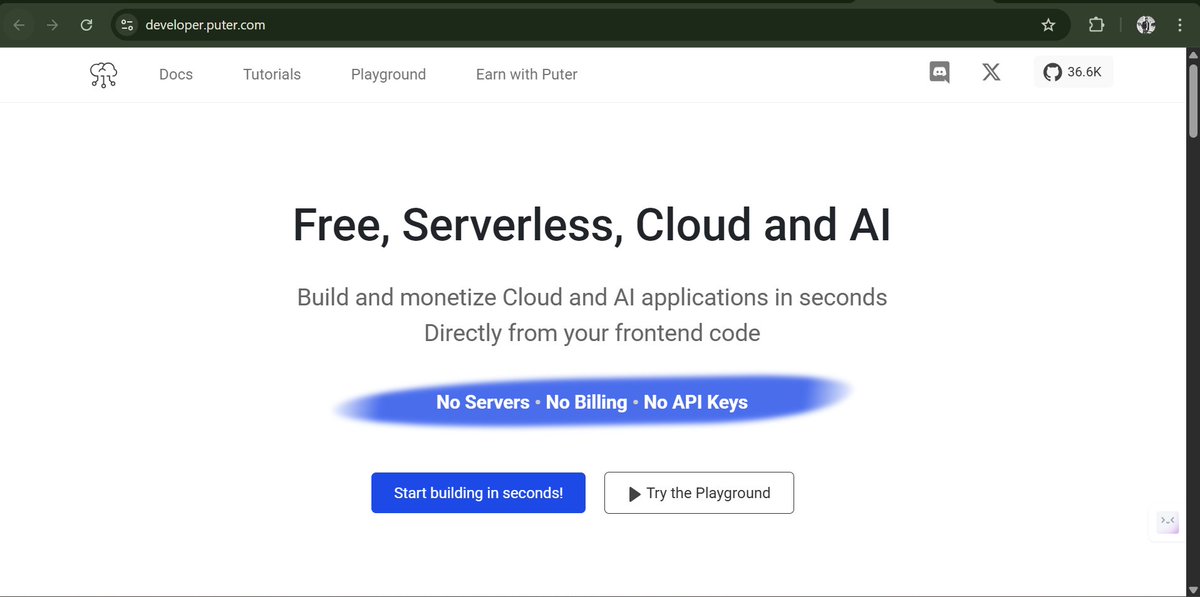Click the site permissions icon in address bar

pos(126,24)
